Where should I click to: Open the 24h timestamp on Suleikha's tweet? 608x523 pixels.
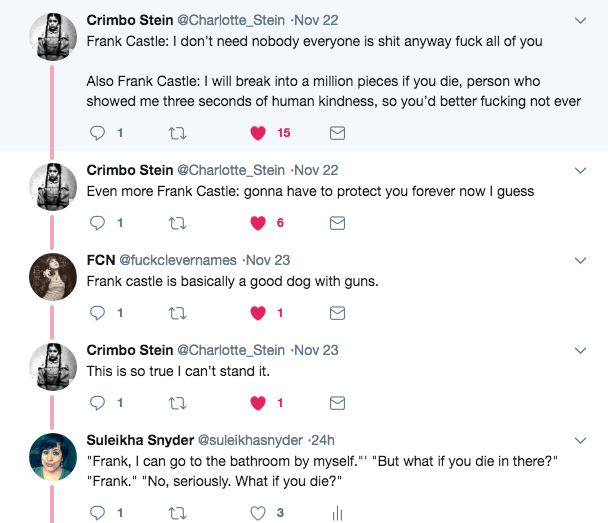point(322,440)
